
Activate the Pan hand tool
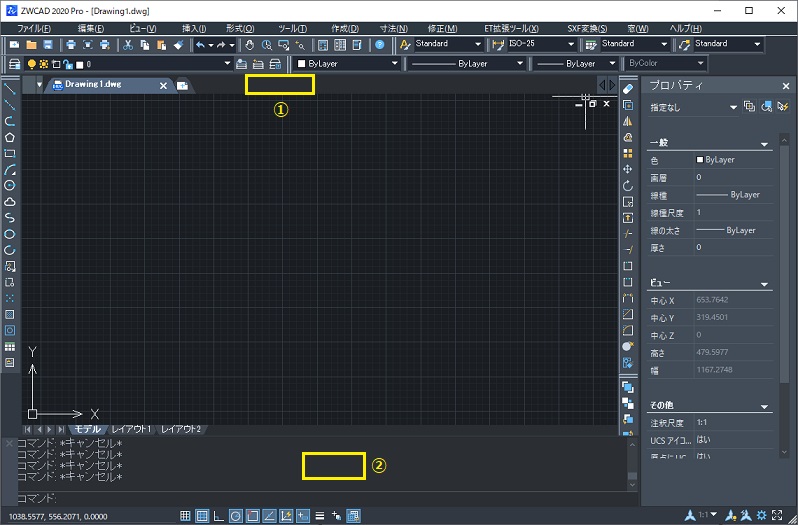pyautogui.click(x=249, y=45)
